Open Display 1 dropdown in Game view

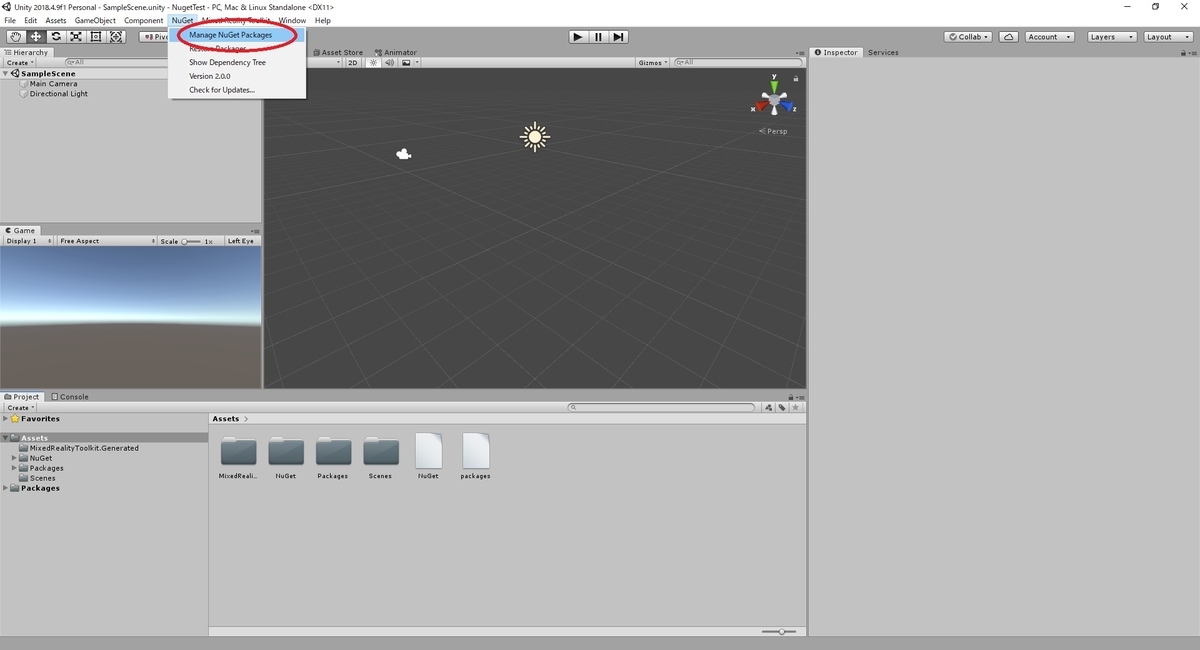27,241
